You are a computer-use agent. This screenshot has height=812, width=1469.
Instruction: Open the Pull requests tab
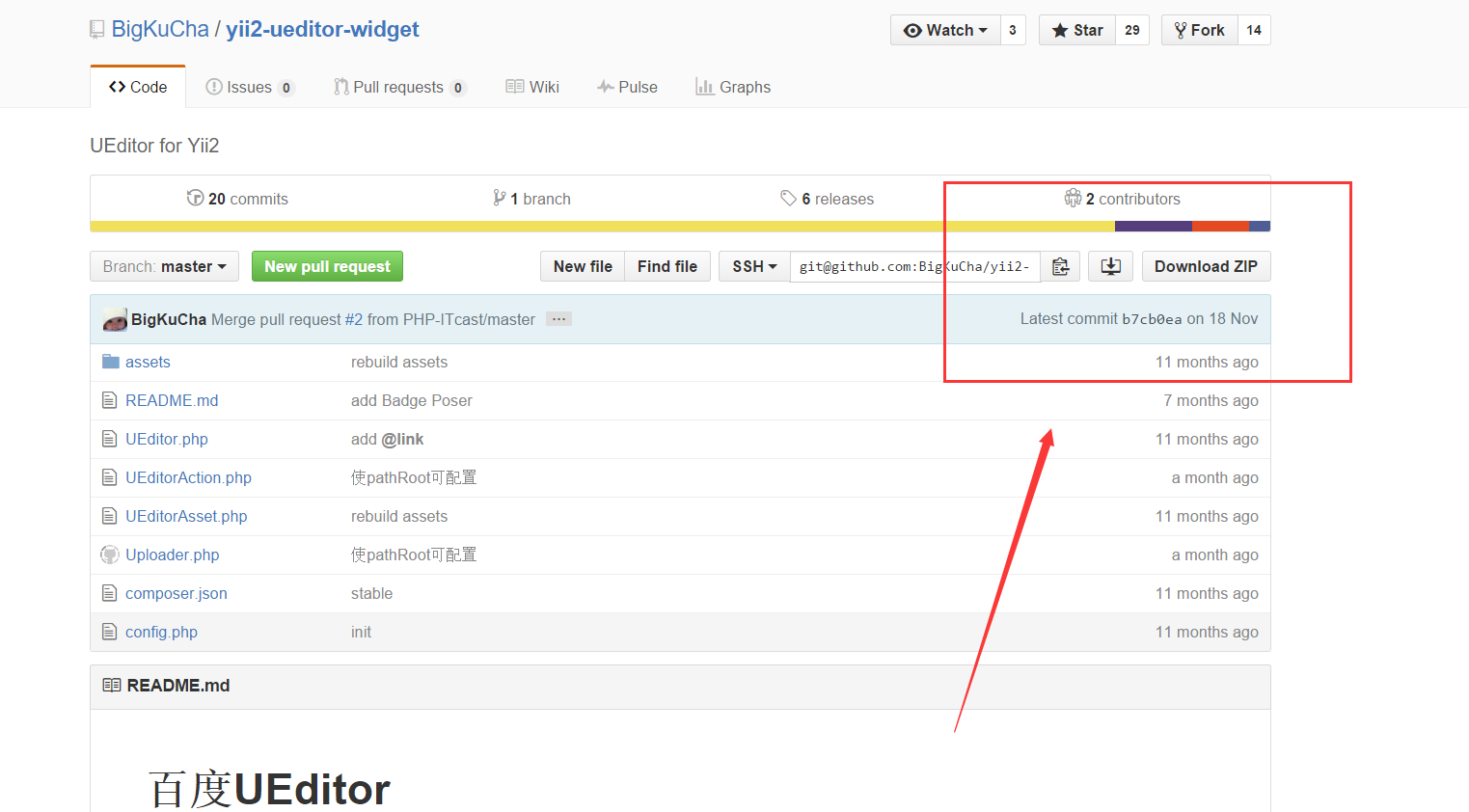coord(399,87)
